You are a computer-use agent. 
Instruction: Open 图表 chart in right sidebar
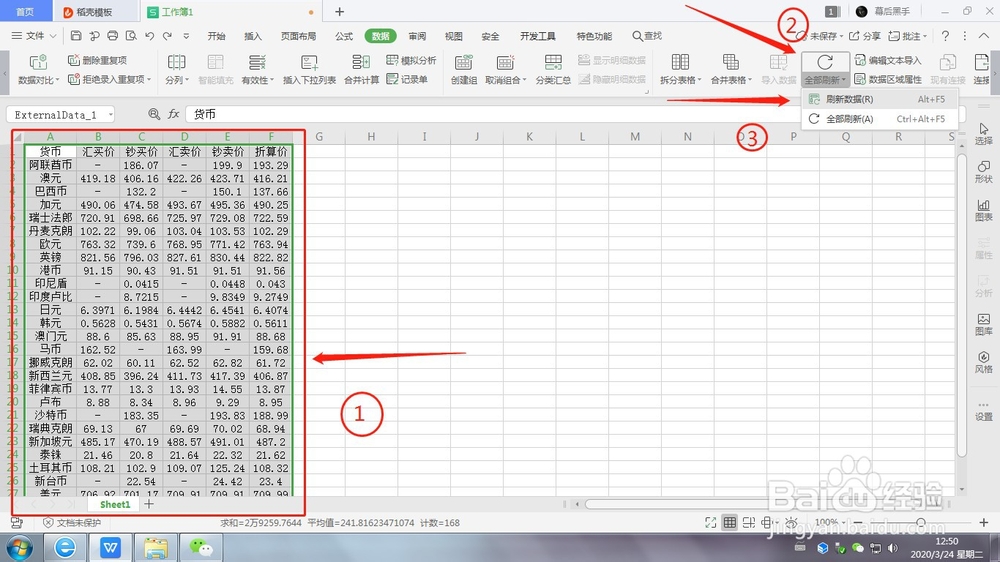(x=983, y=210)
